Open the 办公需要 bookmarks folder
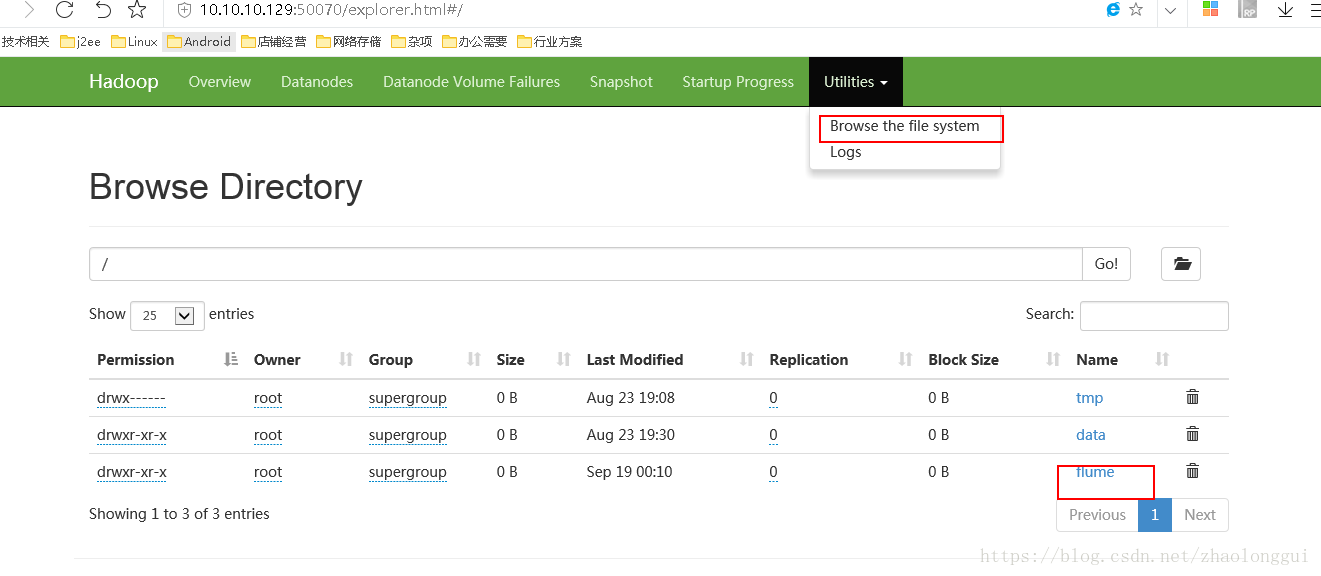The height and width of the screenshot is (576, 1321). 474,41
